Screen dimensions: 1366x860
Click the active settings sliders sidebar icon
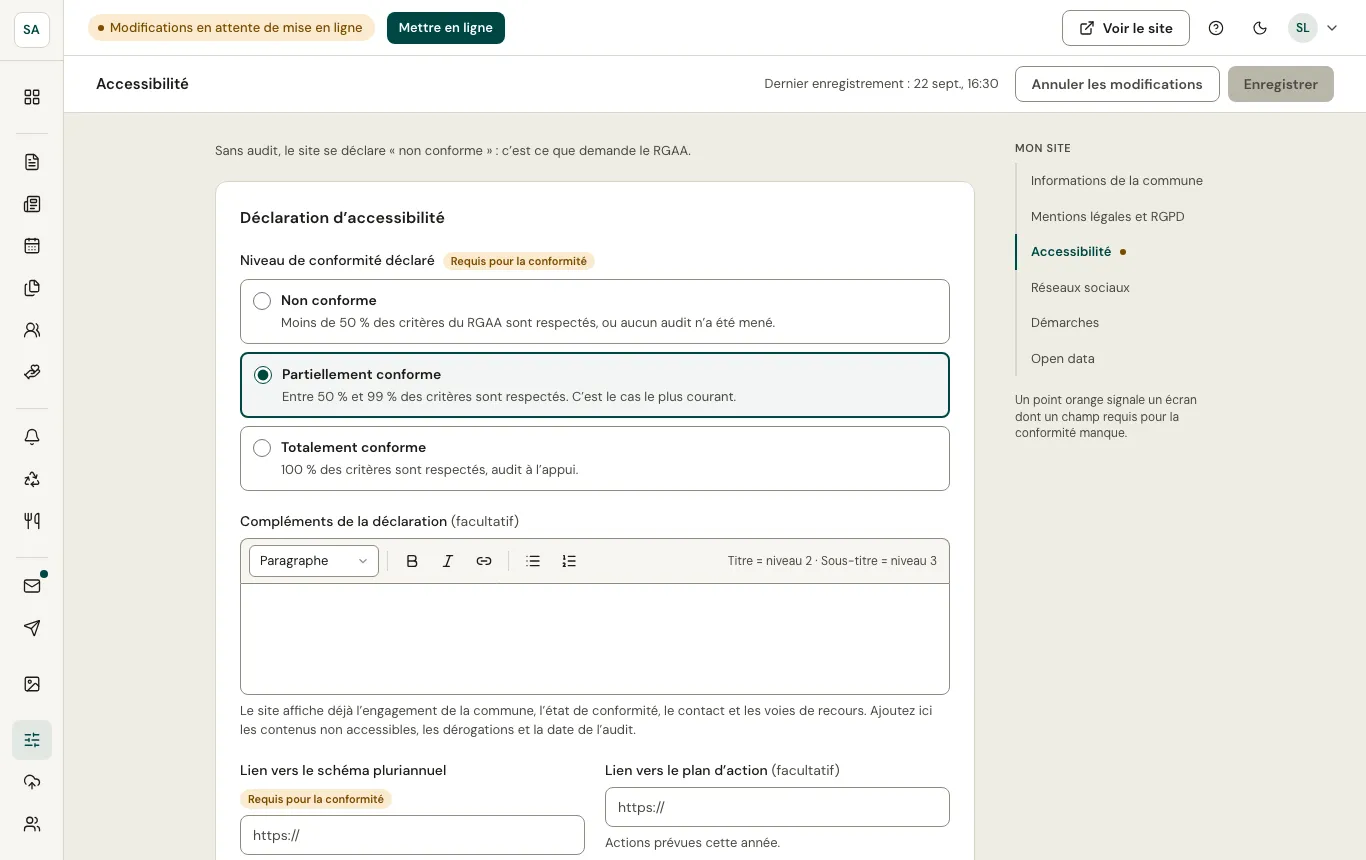click(x=32, y=740)
